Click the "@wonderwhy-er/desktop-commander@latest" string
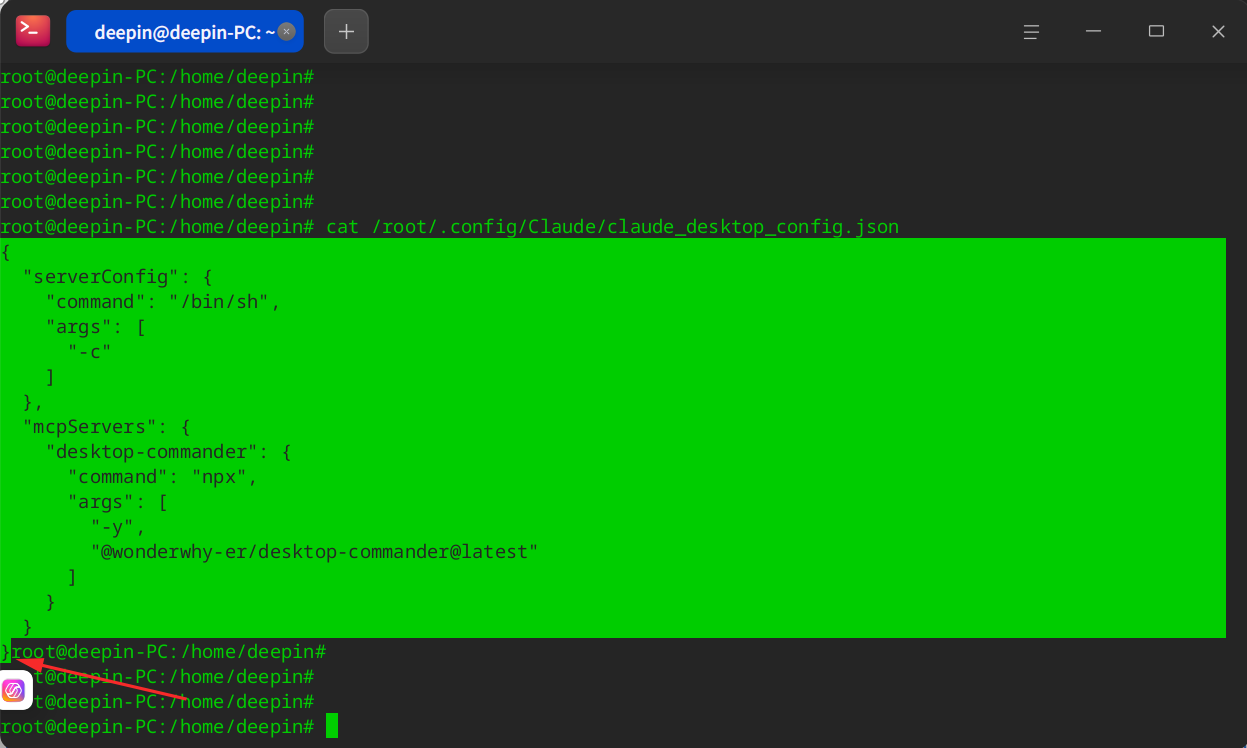 pyautogui.click(x=314, y=552)
